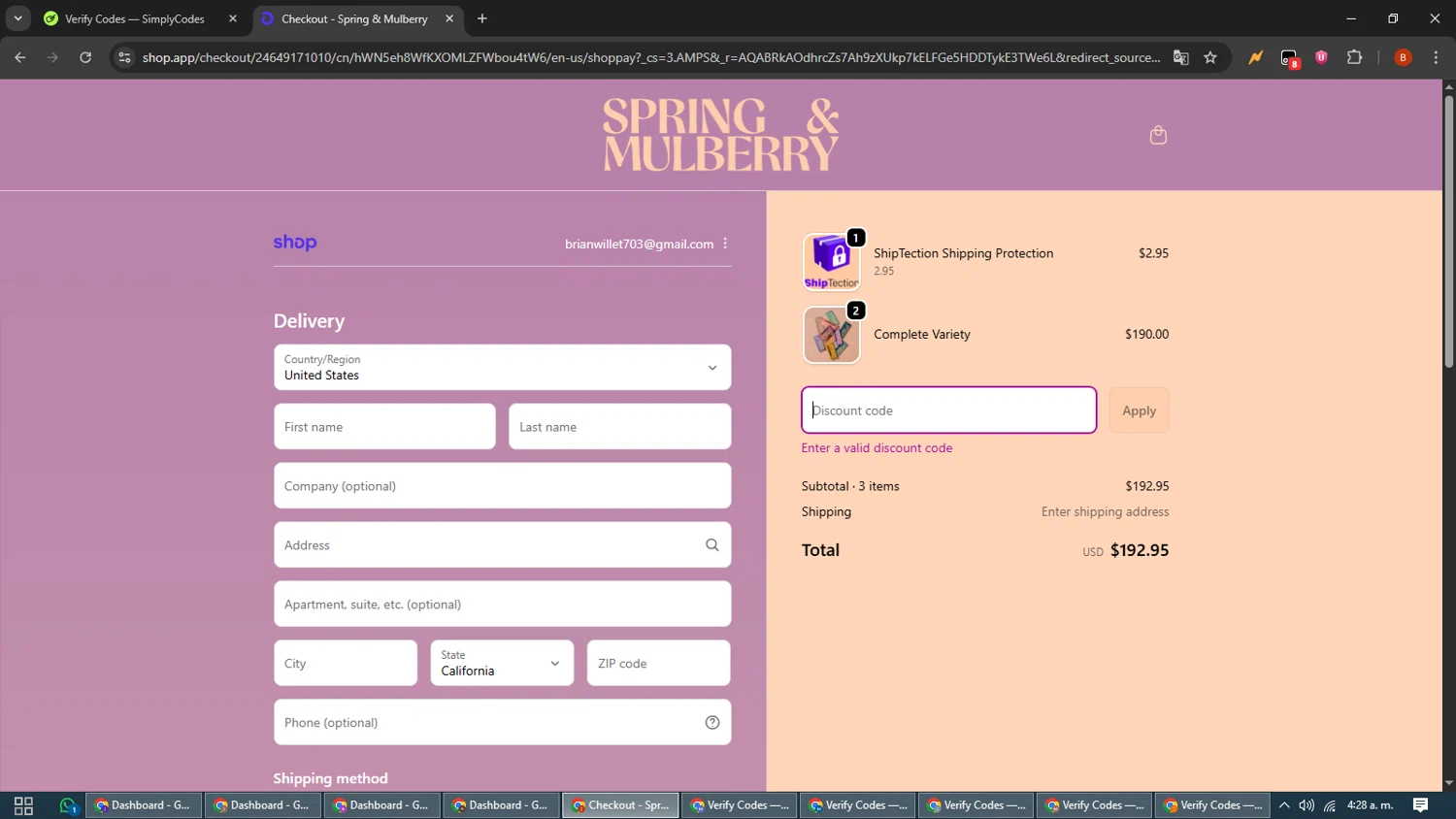
Task: Reload the checkout page
Action: [x=85, y=58]
